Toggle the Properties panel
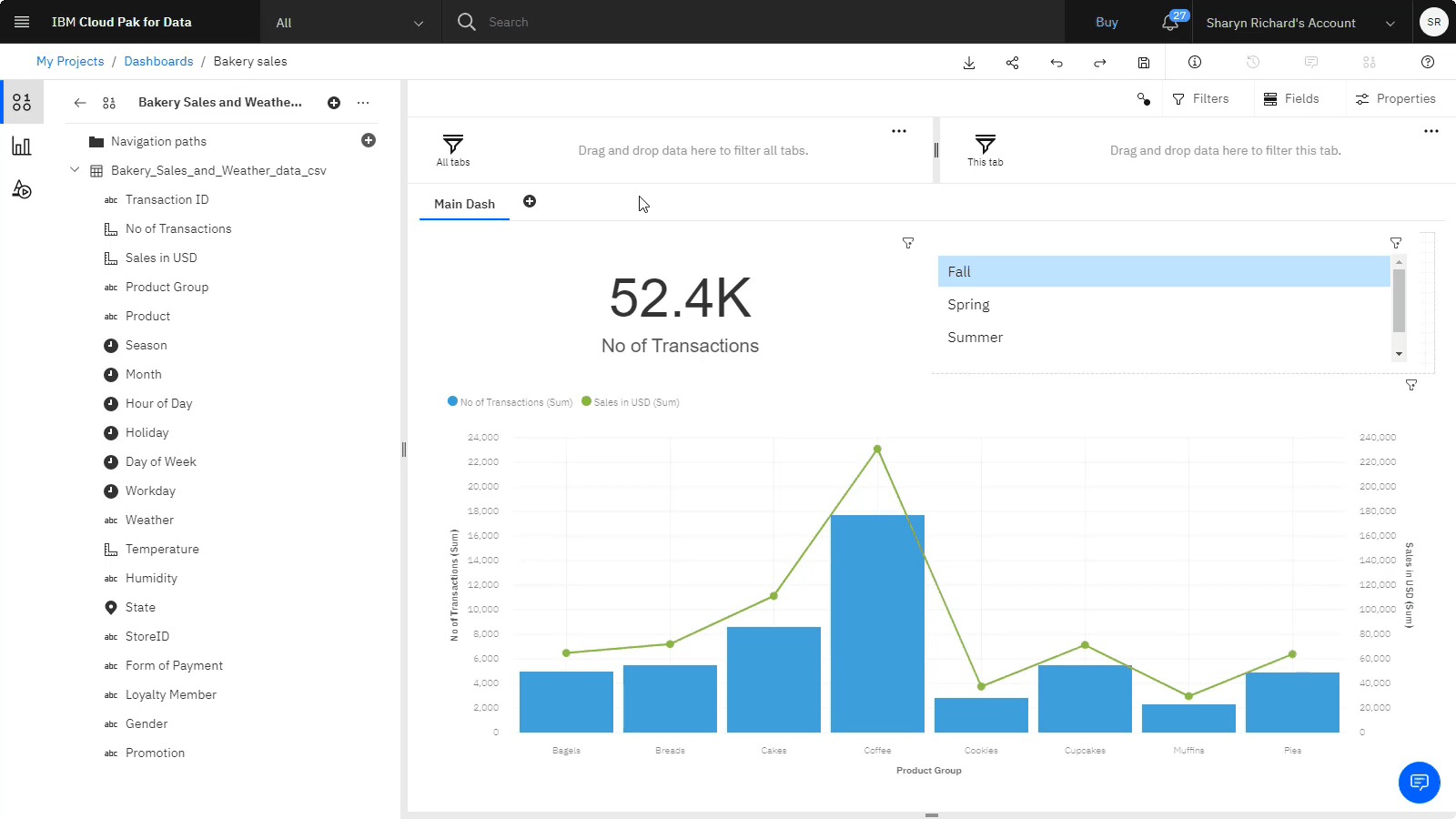The image size is (1456, 819). click(x=1396, y=98)
